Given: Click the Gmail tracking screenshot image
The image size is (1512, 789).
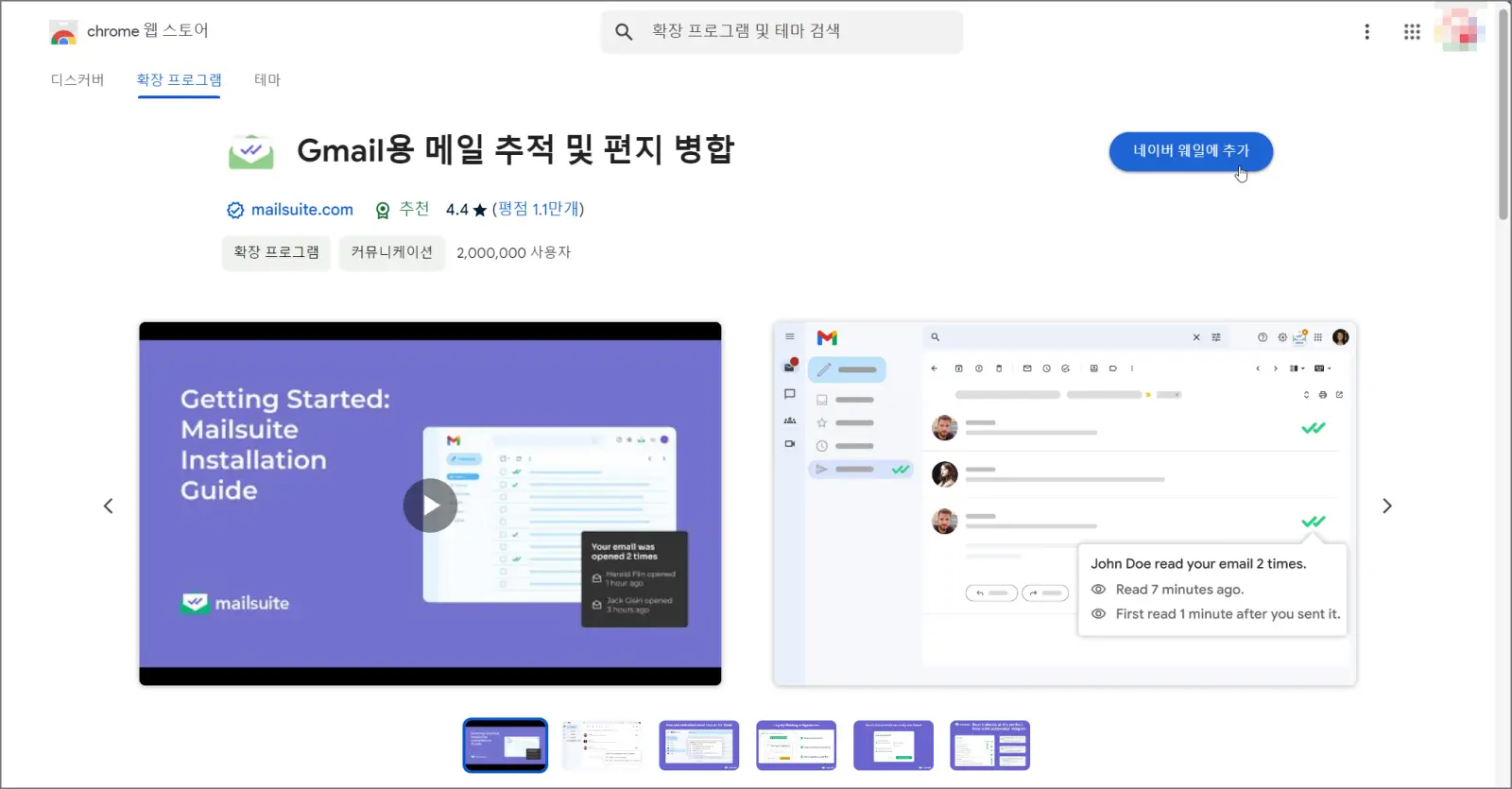Looking at the screenshot, I should [1065, 504].
